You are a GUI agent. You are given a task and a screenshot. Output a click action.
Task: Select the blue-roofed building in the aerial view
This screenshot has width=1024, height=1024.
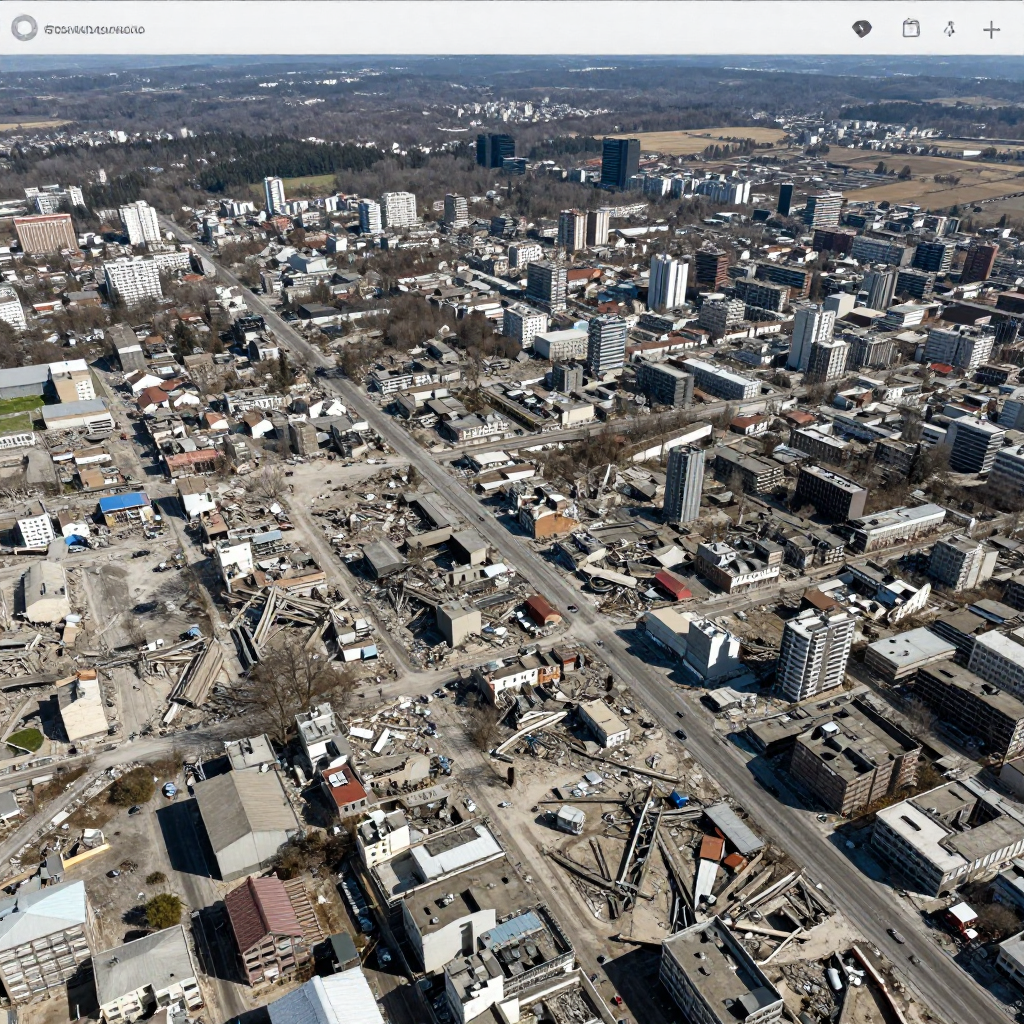(x=124, y=503)
